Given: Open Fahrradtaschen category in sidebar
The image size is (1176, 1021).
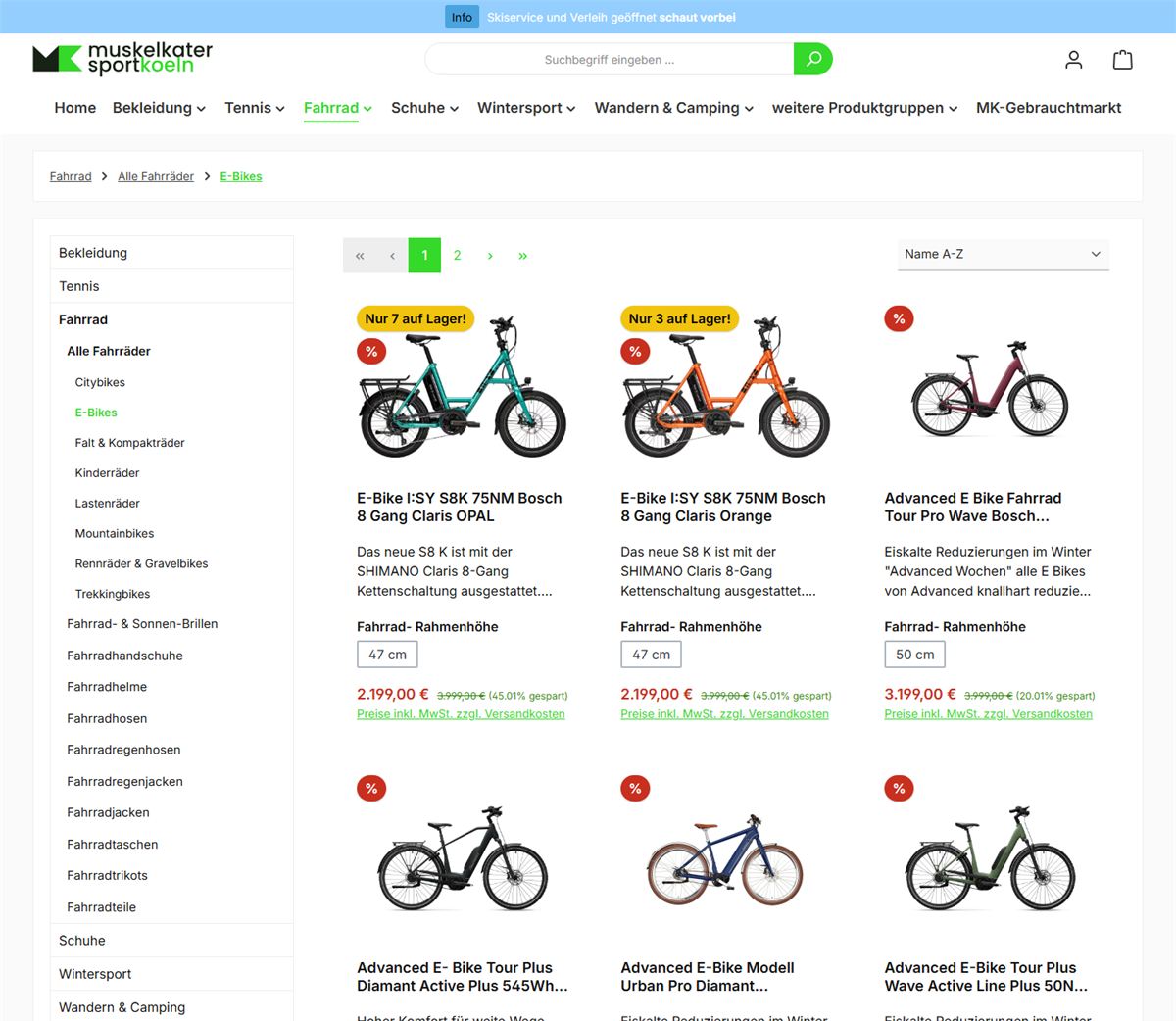Looking at the screenshot, I should coord(113,844).
